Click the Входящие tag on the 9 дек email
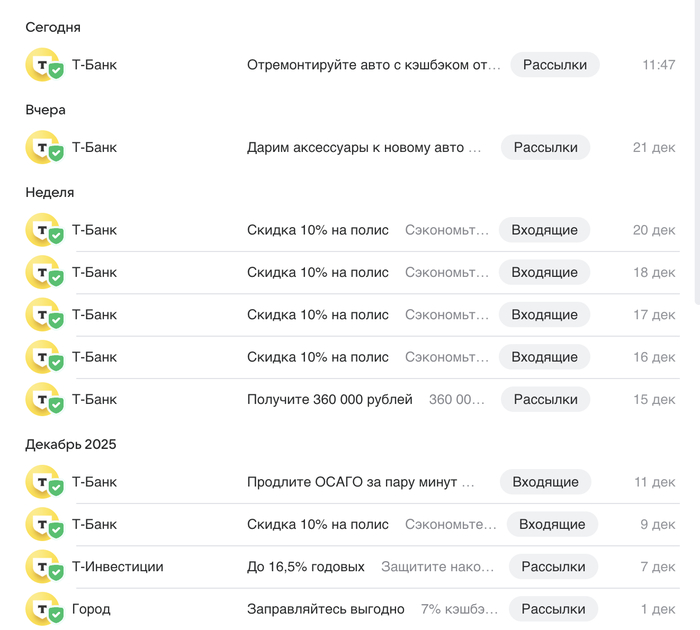 552,525
